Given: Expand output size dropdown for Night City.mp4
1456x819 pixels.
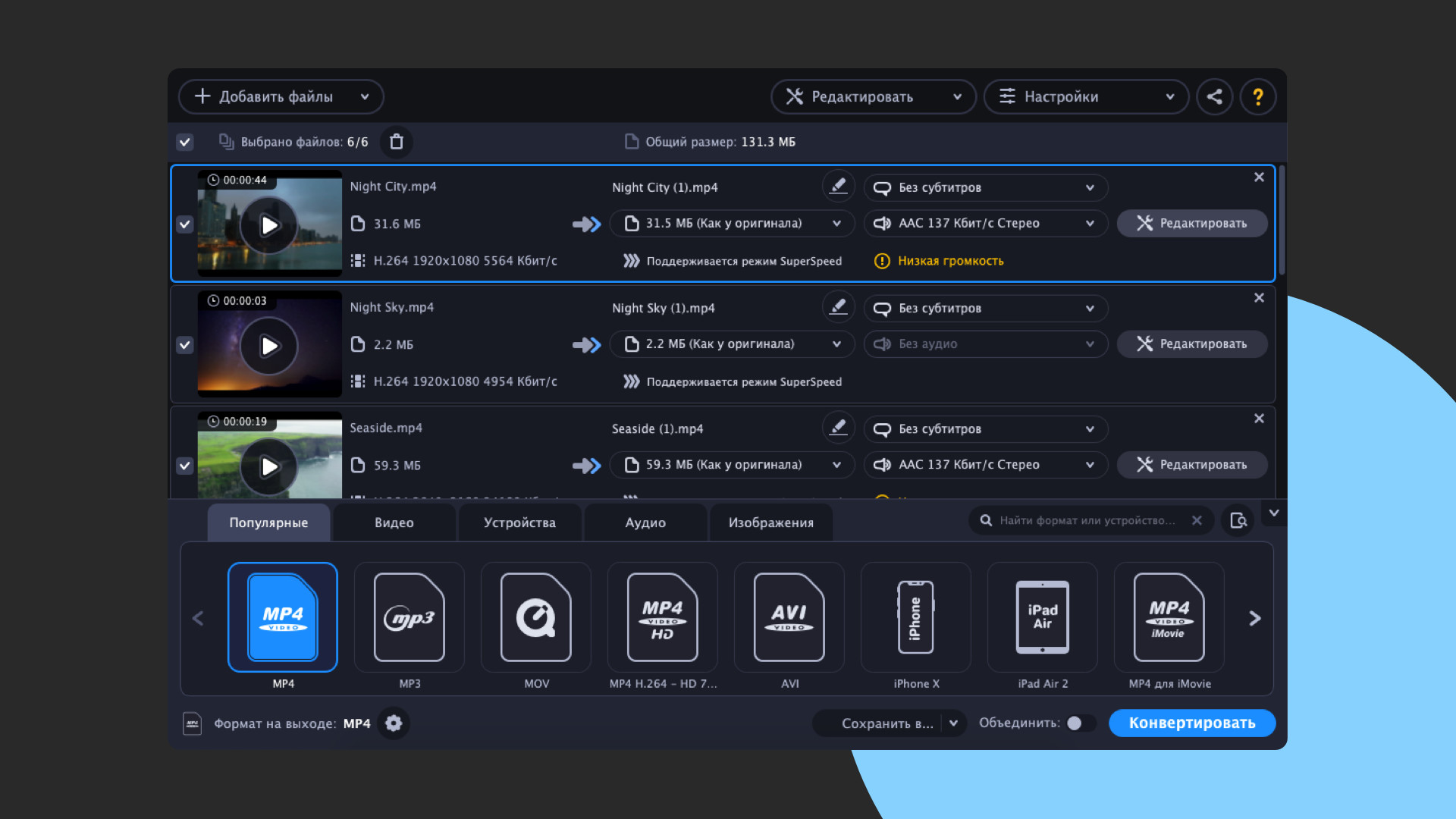Looking at the screenshot, I should click(x=836, y=223).
